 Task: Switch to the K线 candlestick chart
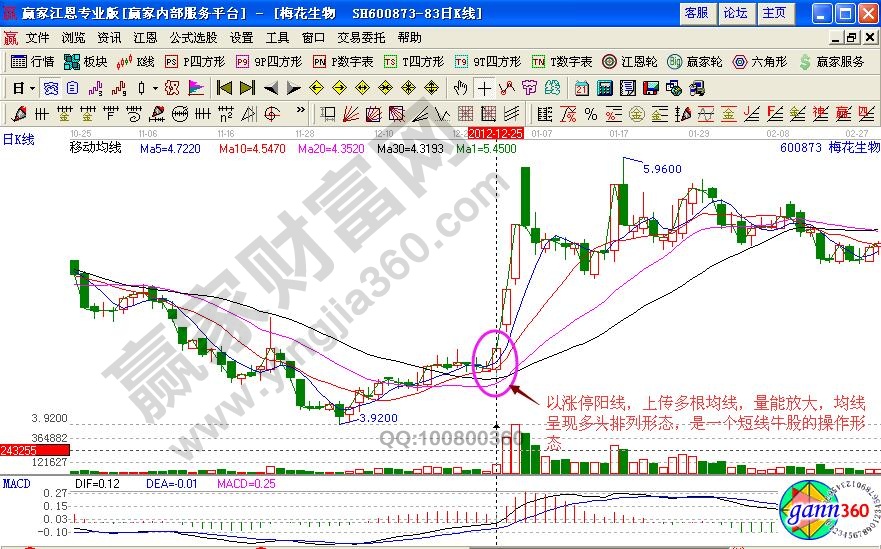(136, 61)
